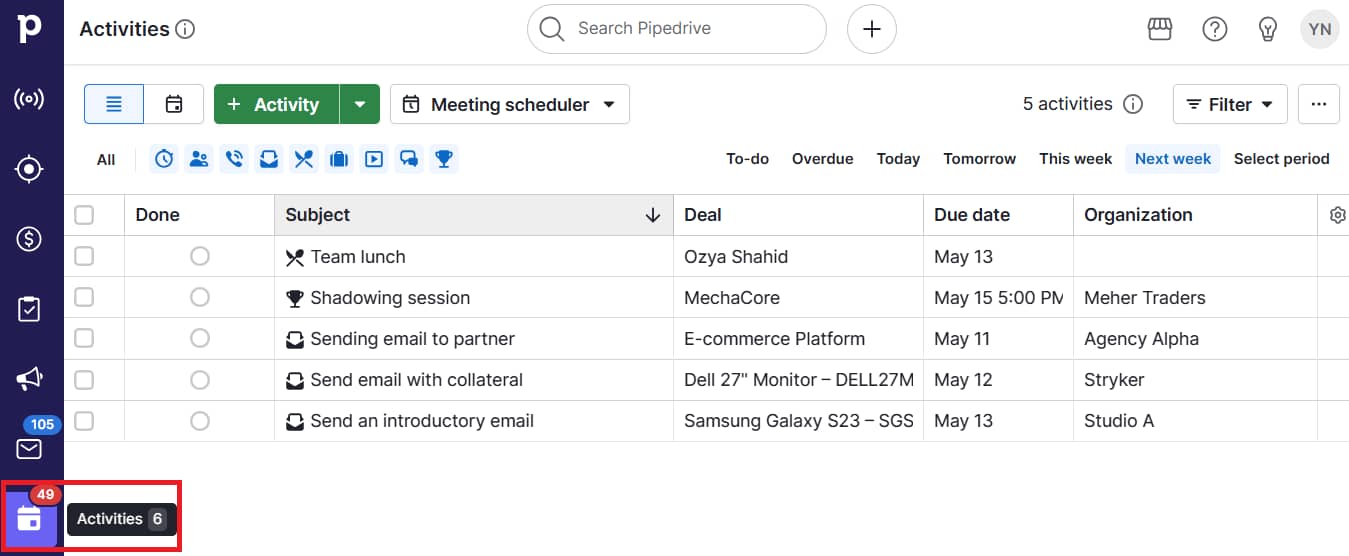Select the To-do period filter
Screen dimensions: 1349x556
pyautogui.click(x=747, y=158)
